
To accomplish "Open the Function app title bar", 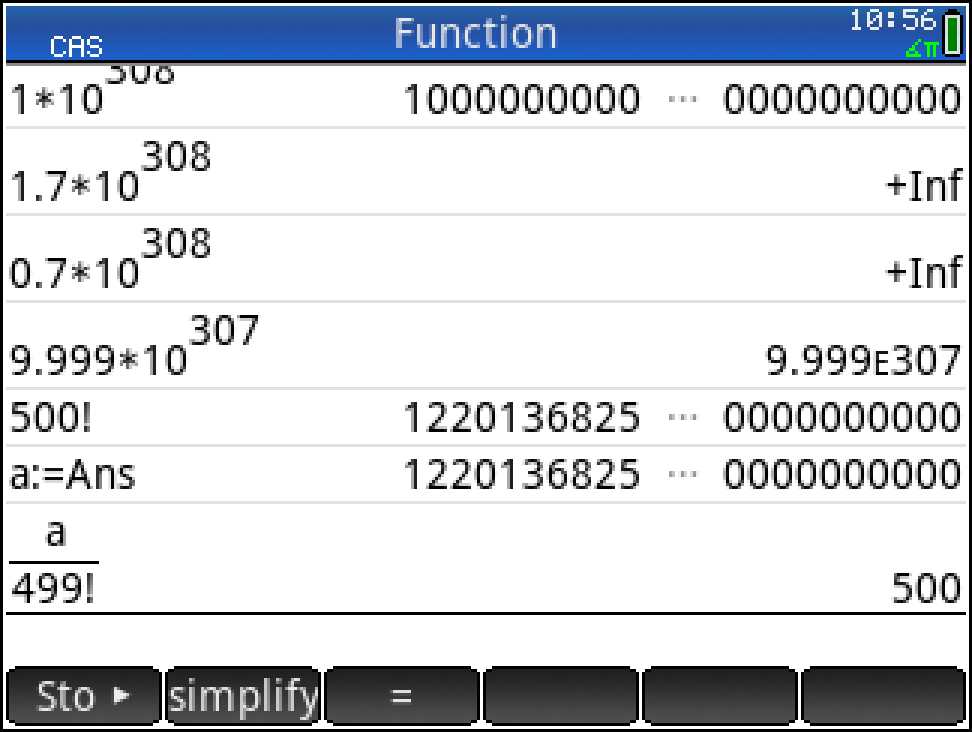I will point(475,33).
